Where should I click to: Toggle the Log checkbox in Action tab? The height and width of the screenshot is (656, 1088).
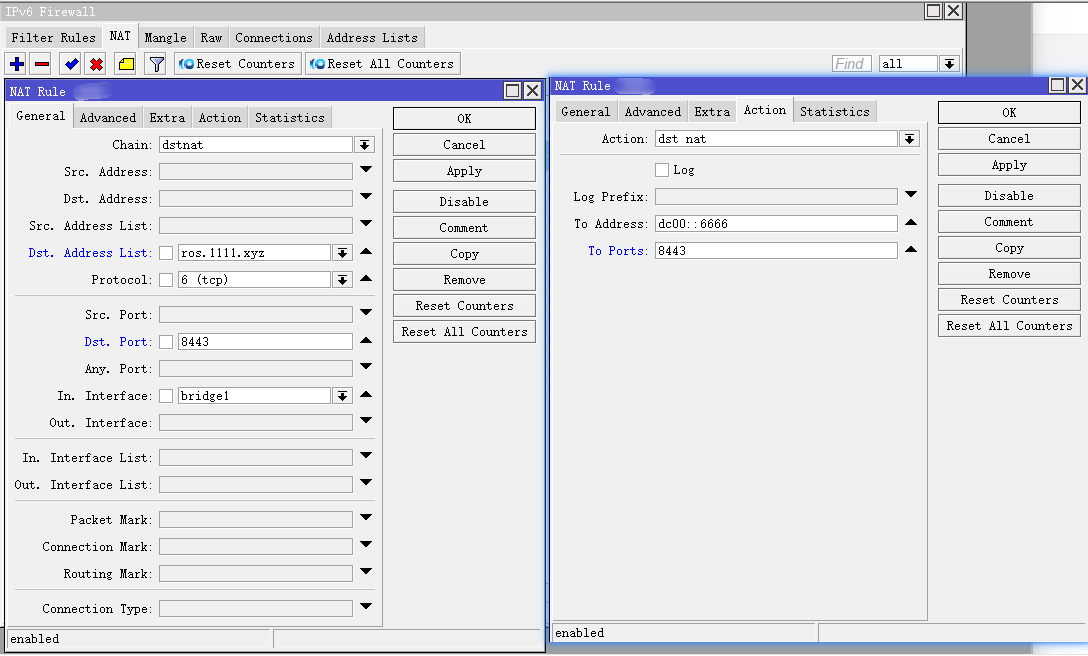click(x=662, y=170)
